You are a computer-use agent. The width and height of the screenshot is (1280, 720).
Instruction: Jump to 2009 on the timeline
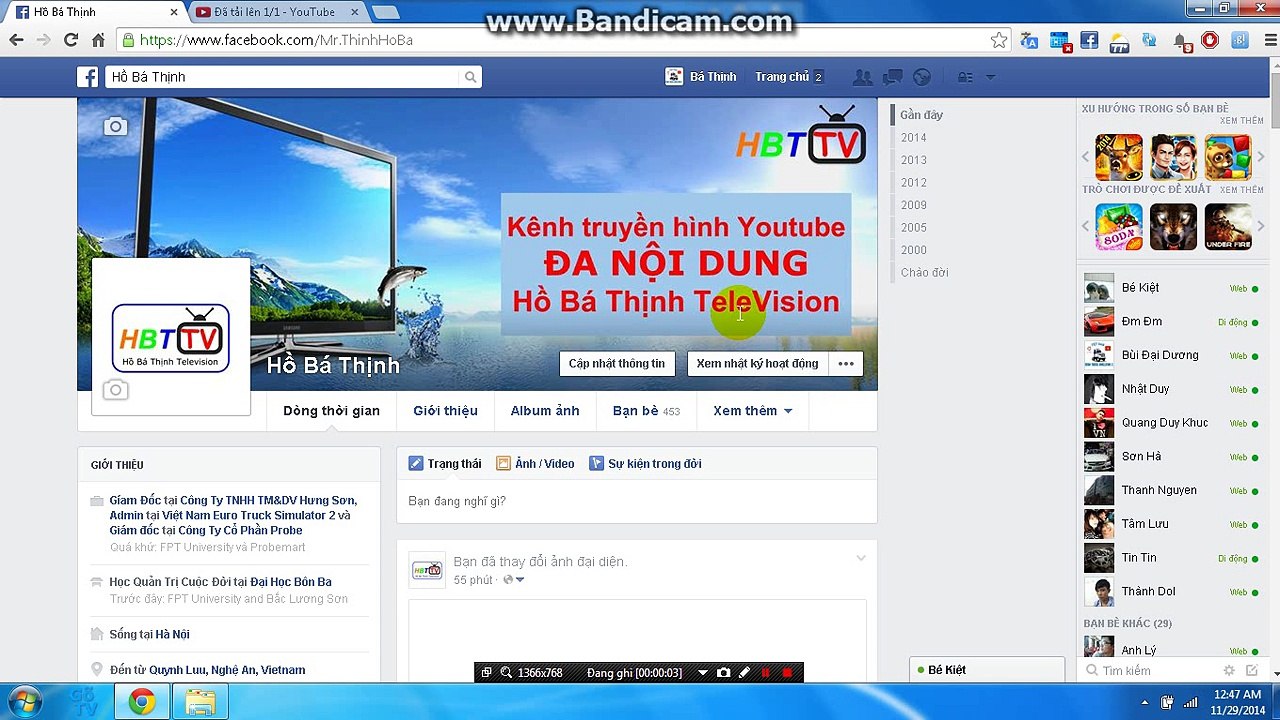click(x=914, y=205)
